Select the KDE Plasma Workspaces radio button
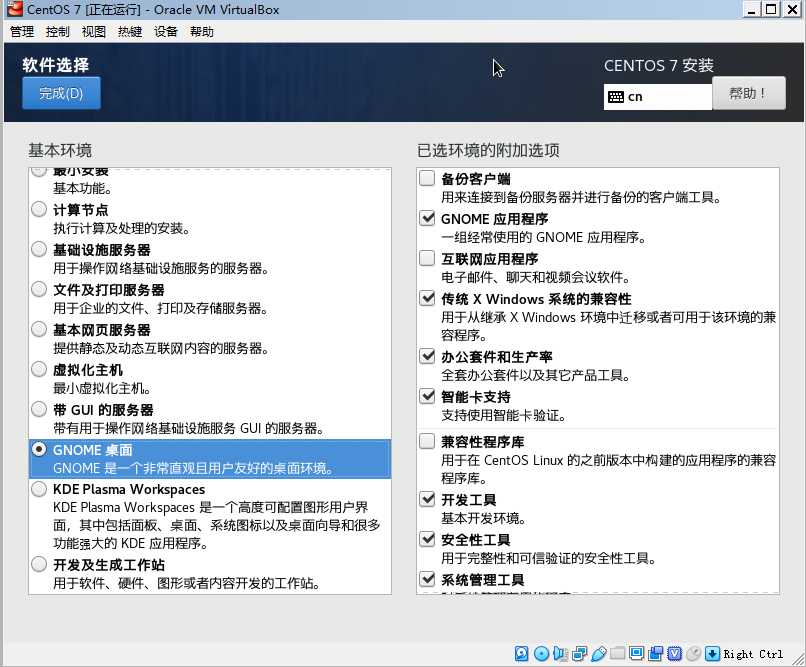This screenshot has height=667, width=806. pos(39,489)
